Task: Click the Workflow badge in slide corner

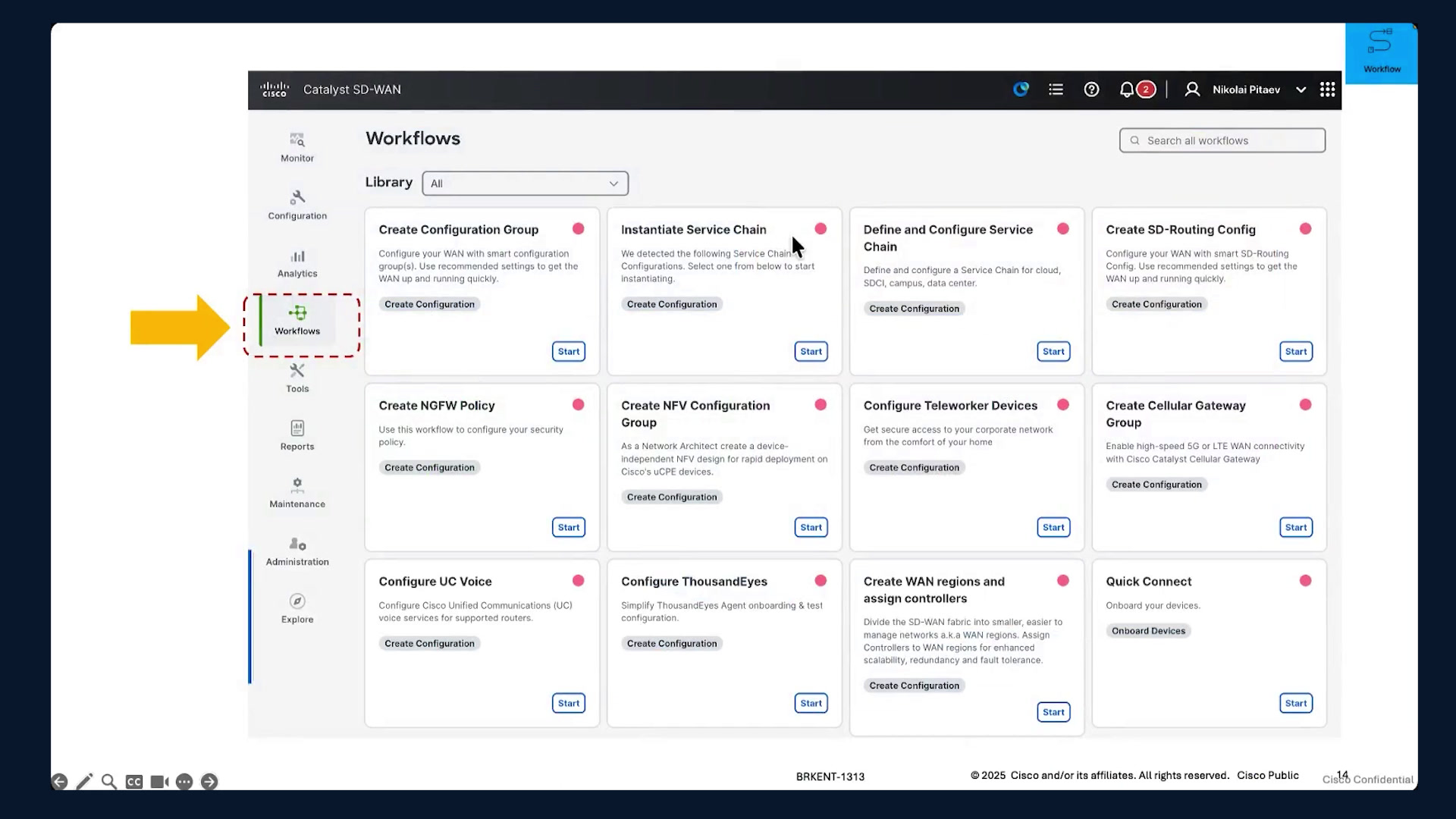Action: (x=1382, y=53)
